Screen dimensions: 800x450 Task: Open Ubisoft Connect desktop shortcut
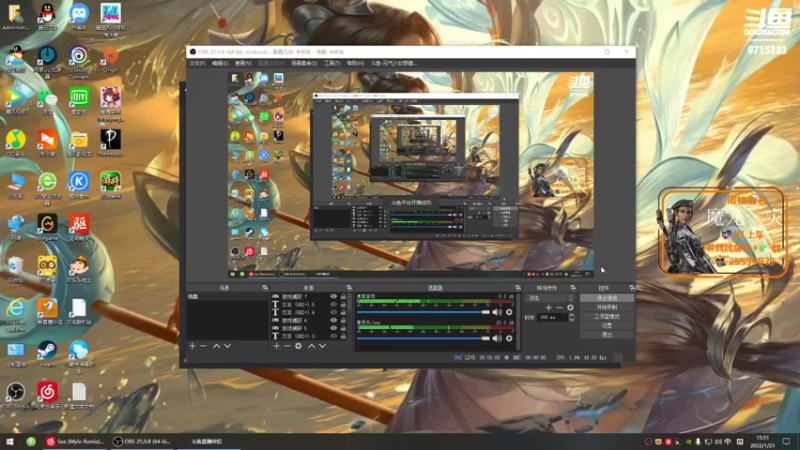pos(79,62)
